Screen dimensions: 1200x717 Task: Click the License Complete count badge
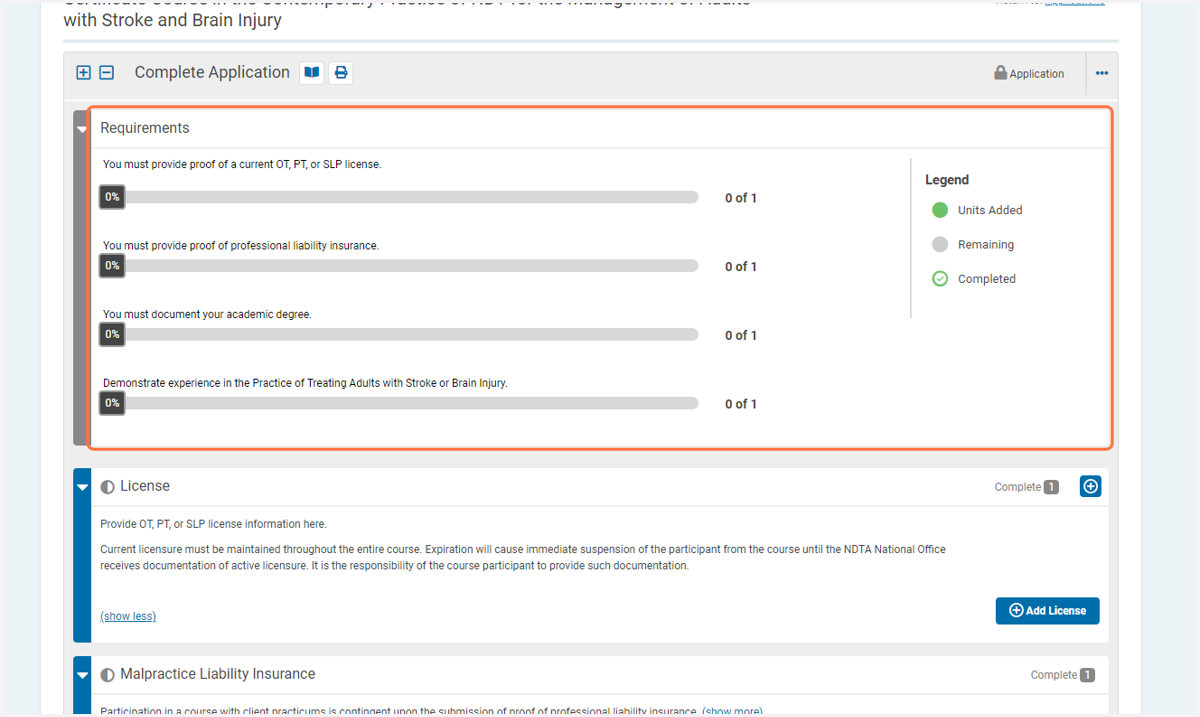pyautogui.click(x=1051, y=487)
